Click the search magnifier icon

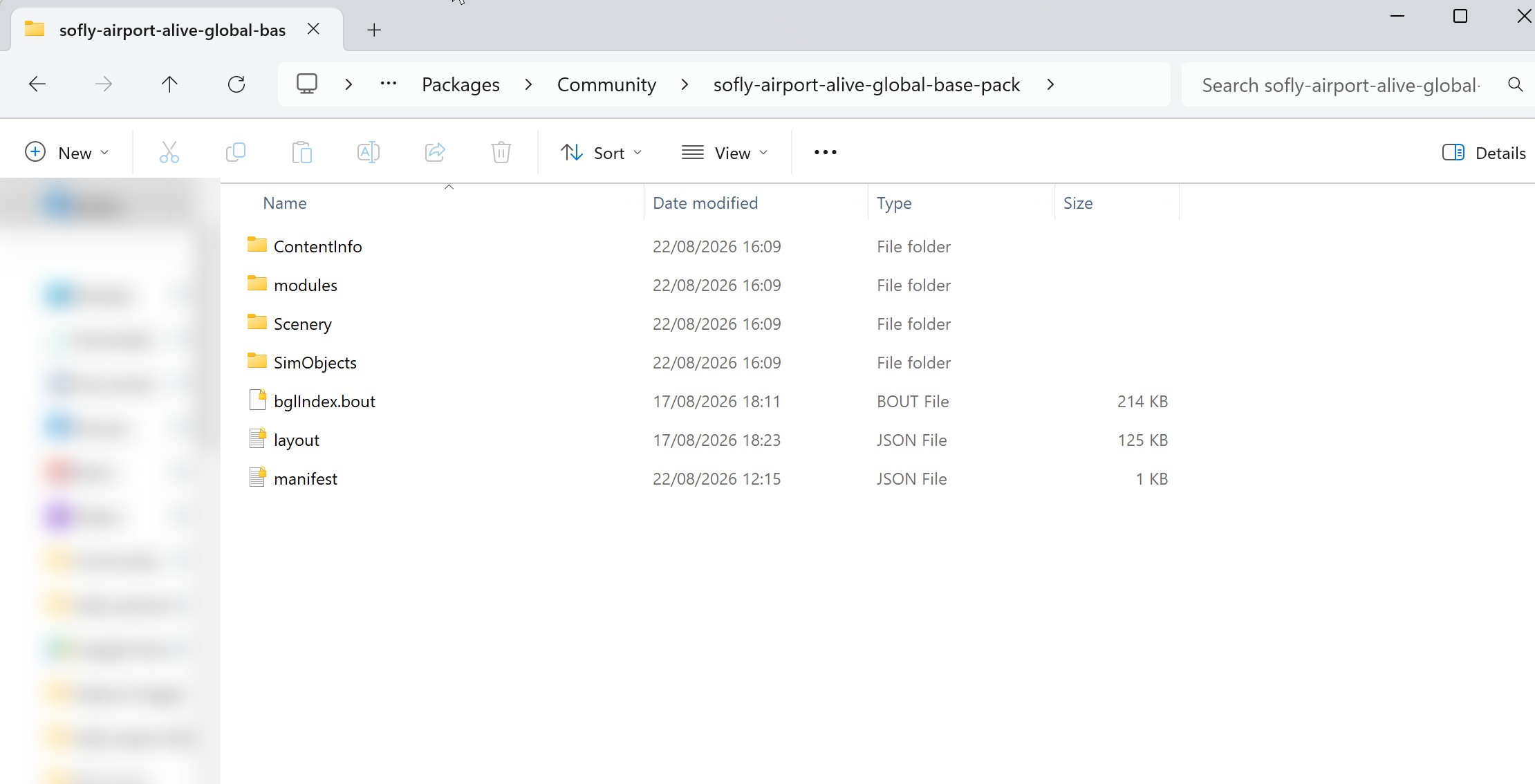tap(1515, 84)
